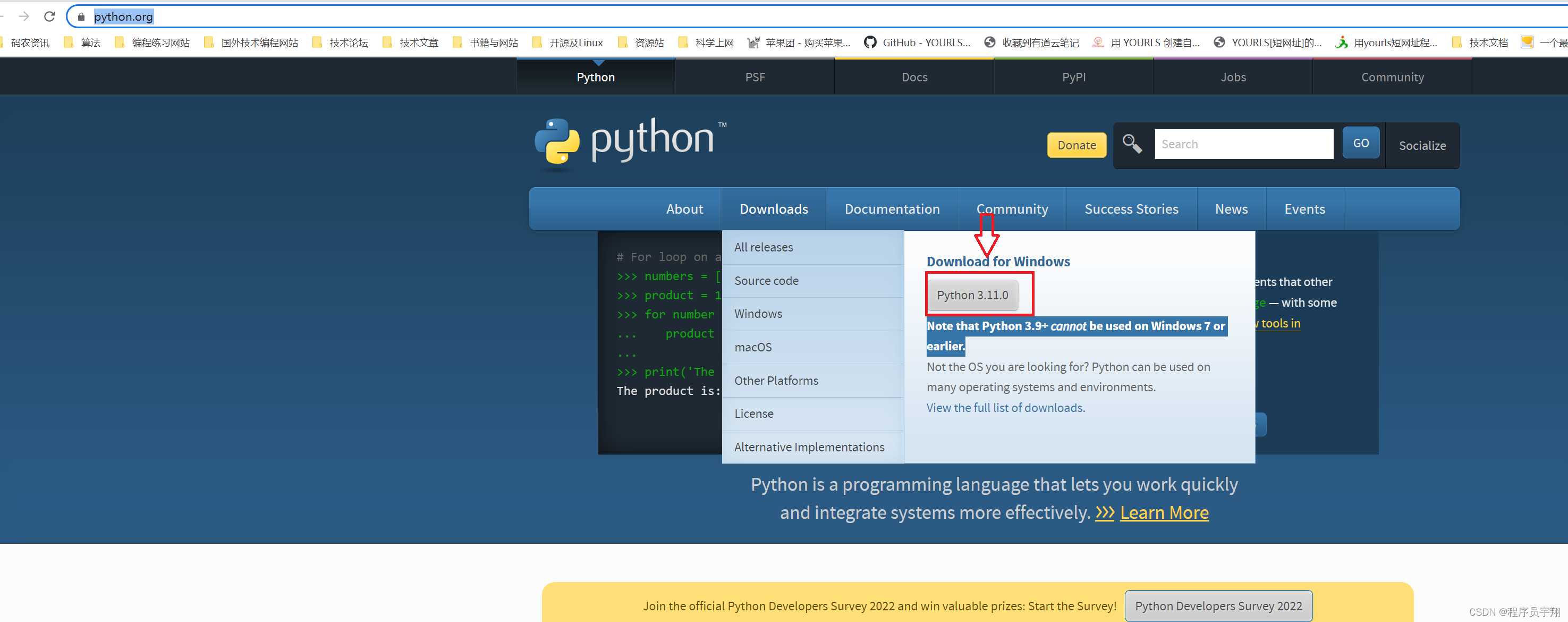Open the 国外技术编程网站 bookmark folder
The width and height of the screenshot is (1568, 622).
click(251, 43)
